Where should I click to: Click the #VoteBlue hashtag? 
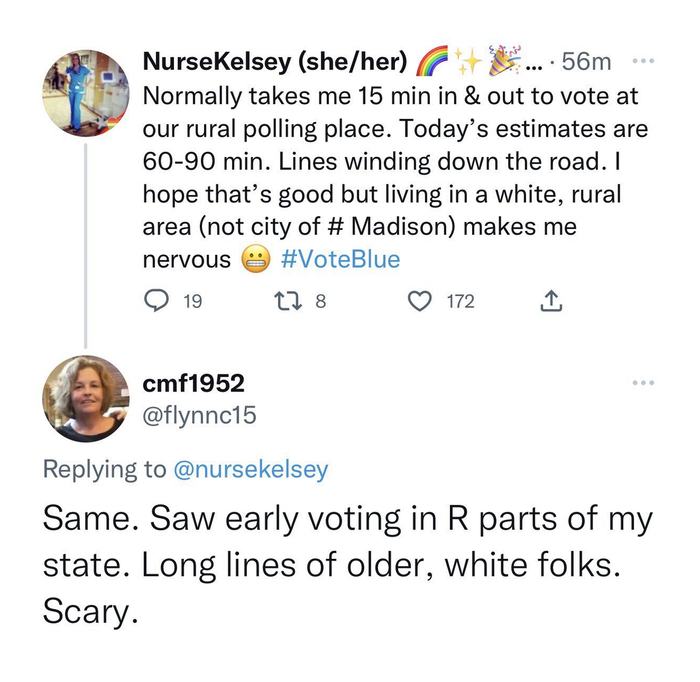coord(341,260)
